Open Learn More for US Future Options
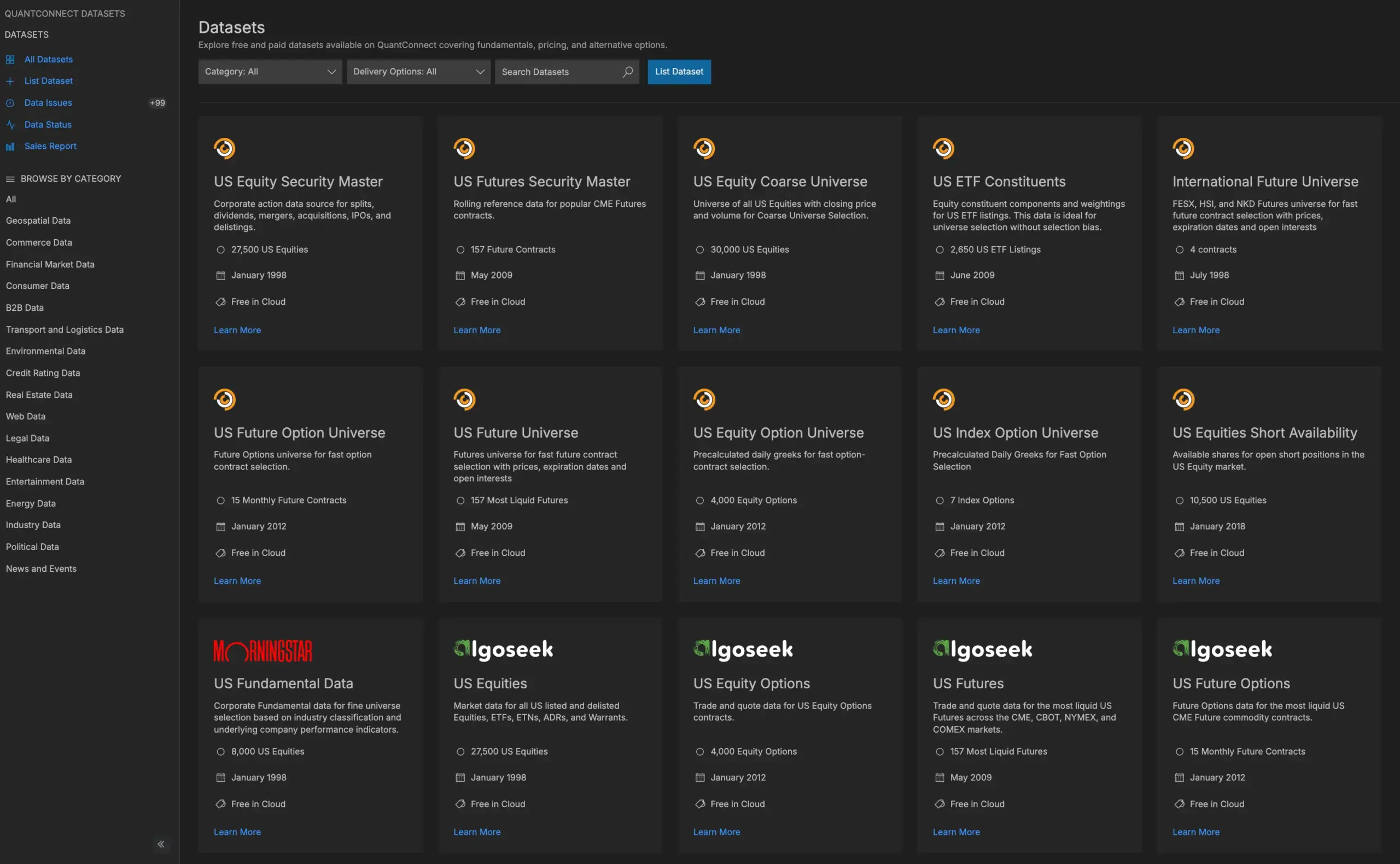The height and width of the screenshot is (864, 1400). pos(1195,832)
